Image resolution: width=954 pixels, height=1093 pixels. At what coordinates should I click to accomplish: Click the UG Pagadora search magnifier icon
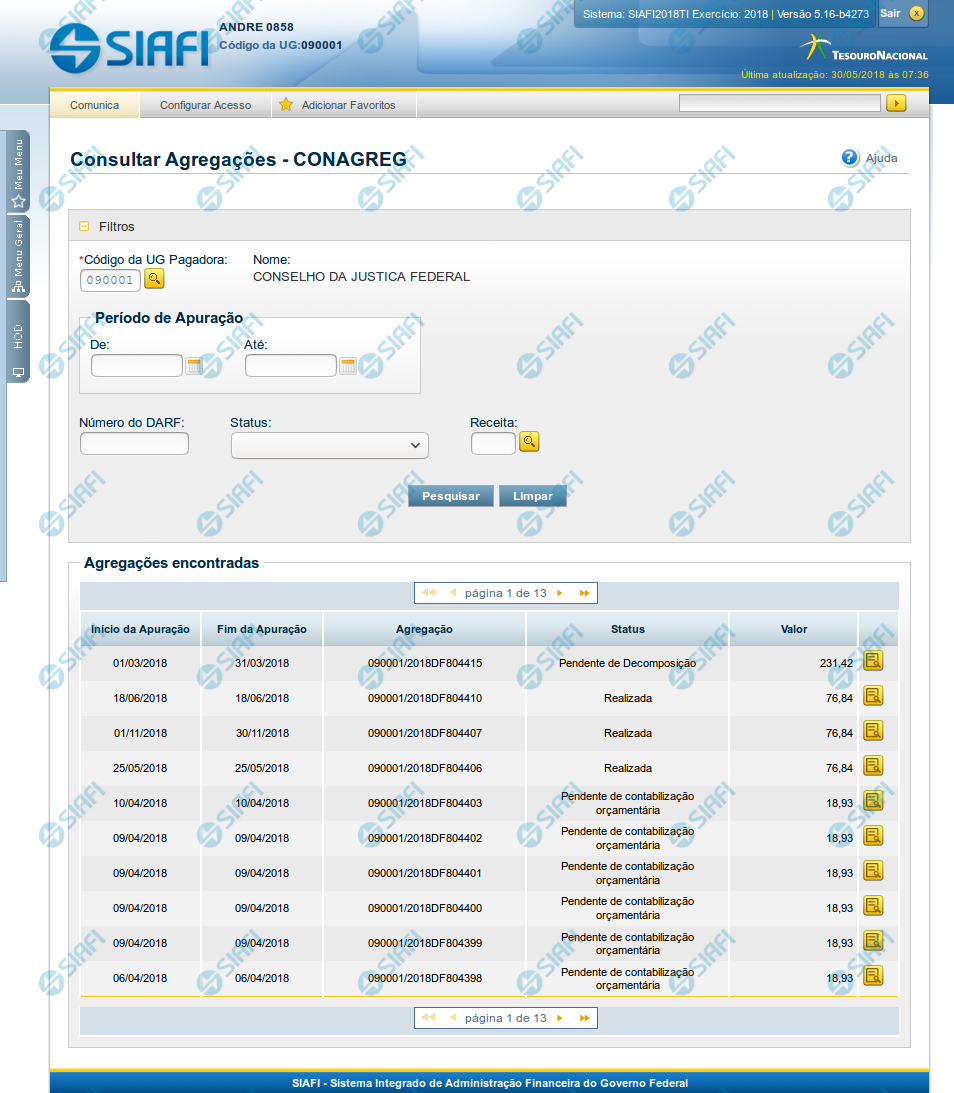tap(154, 279)
